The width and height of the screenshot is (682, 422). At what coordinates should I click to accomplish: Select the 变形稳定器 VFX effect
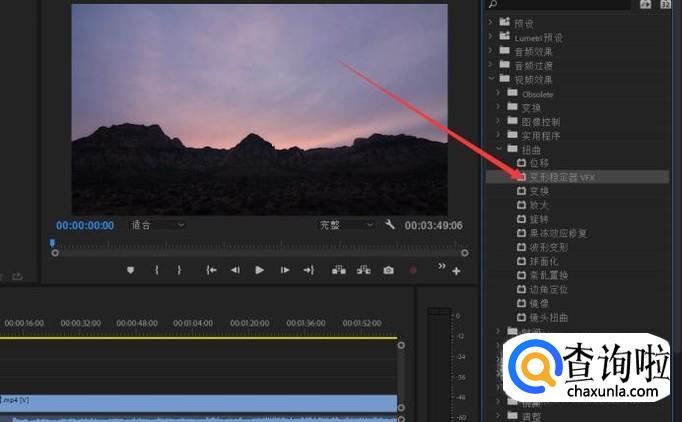(560, 176)
